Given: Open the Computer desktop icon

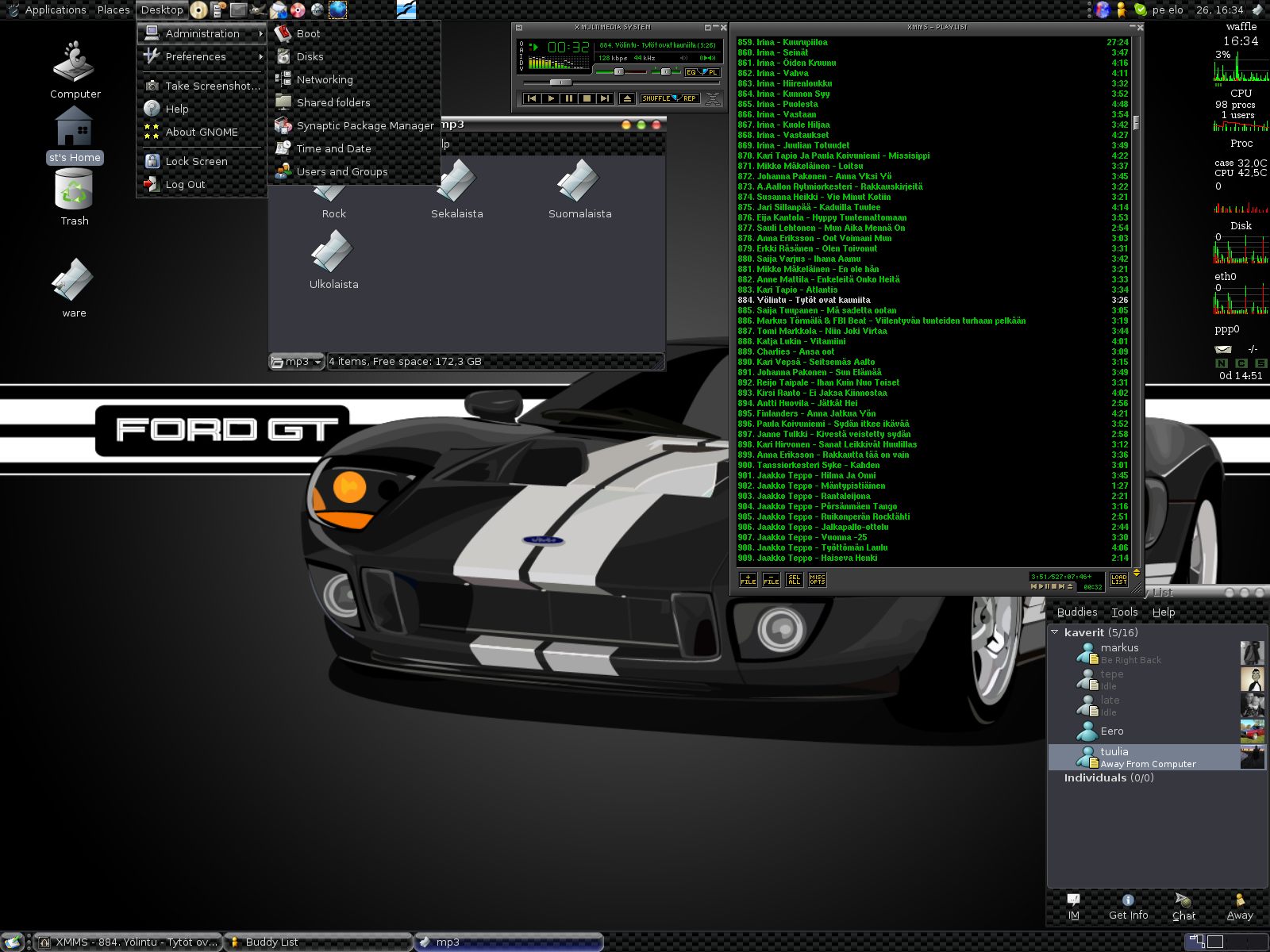Looking at the screenshot, I should click(x=75, y=70).
